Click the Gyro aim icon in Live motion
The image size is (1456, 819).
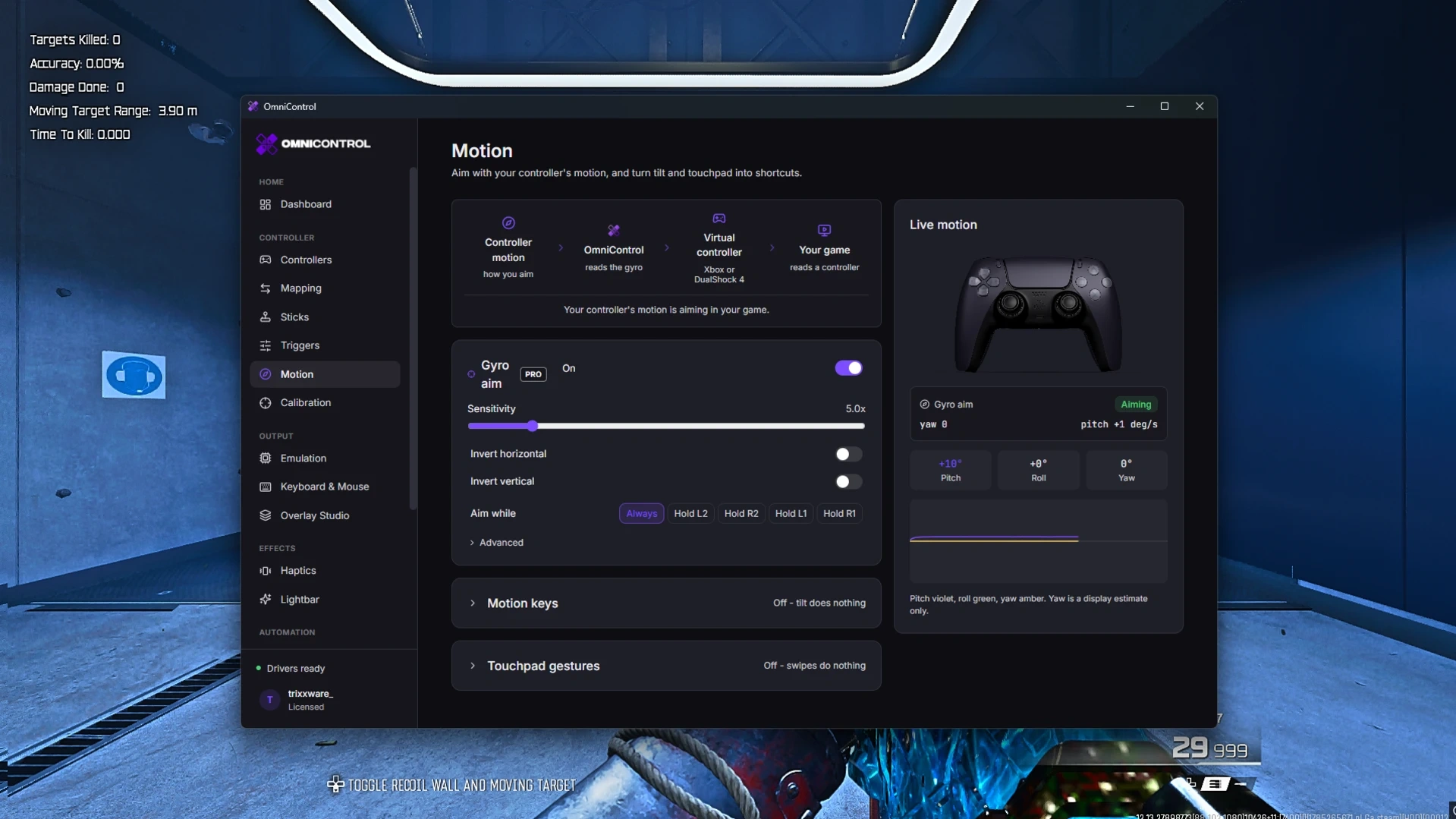click(924, 405)
